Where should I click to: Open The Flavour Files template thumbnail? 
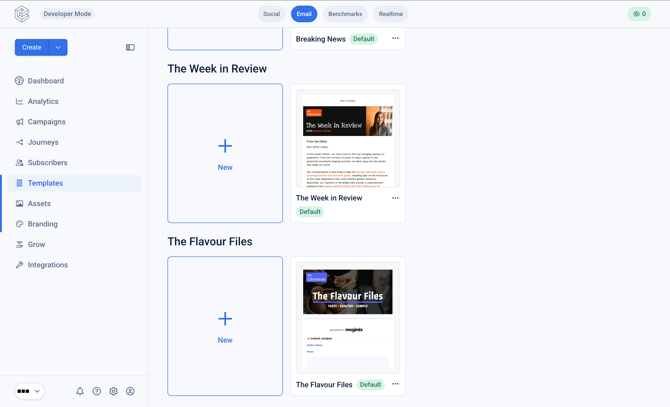tap(348, 318)
